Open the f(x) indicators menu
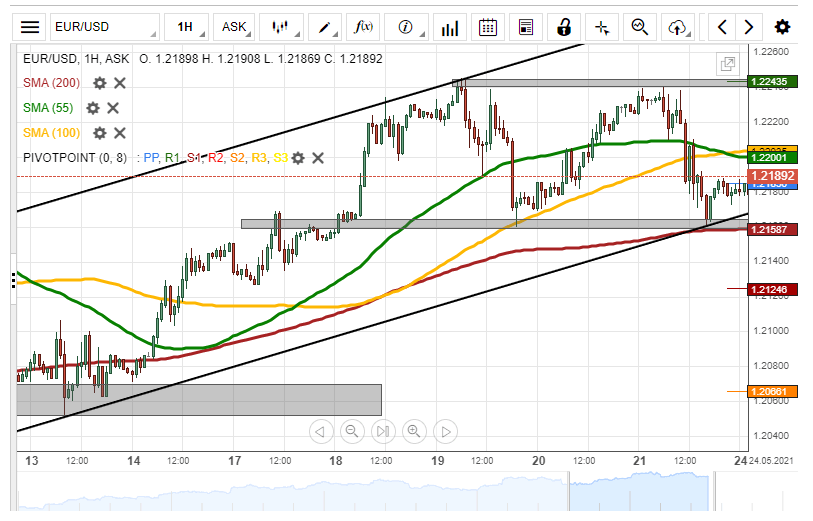Viewport: 813px width, 521px height. (363, 27)
